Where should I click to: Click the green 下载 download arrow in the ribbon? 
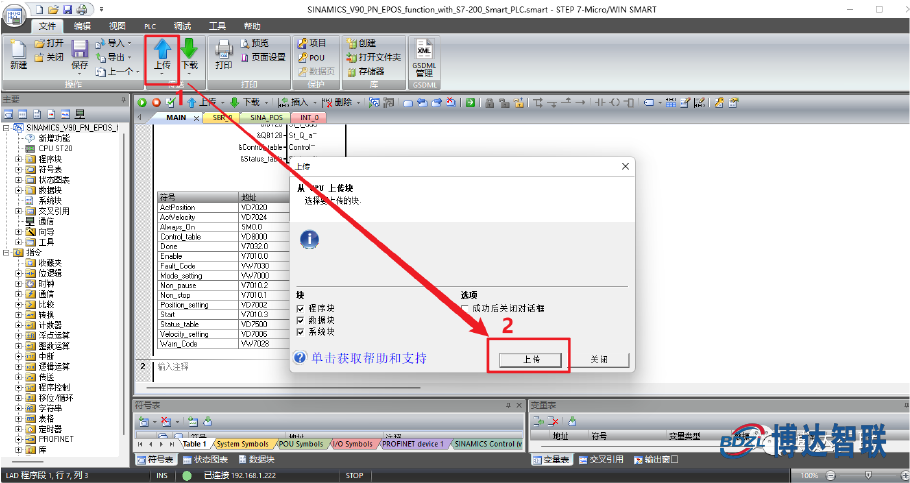click(x=189, y=49)
